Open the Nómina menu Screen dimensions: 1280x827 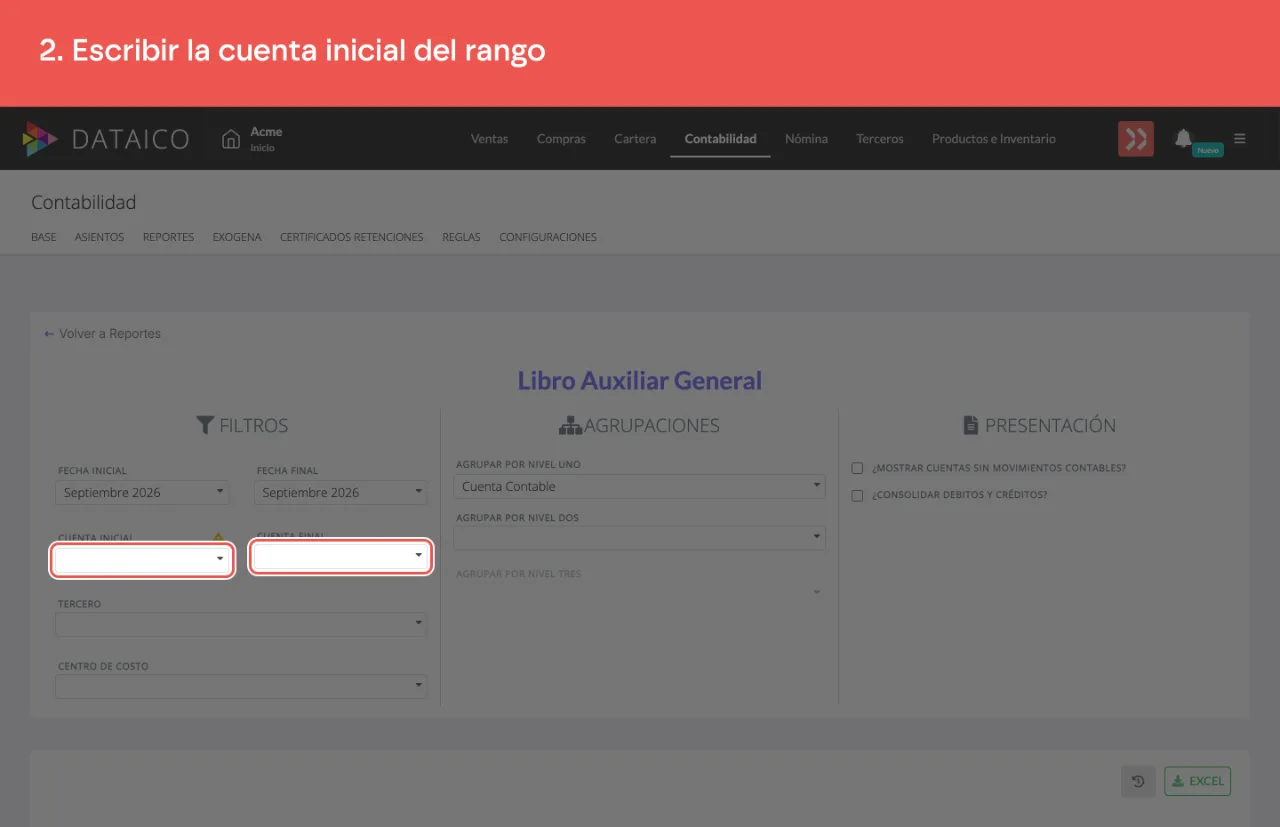tap(806, 139)
